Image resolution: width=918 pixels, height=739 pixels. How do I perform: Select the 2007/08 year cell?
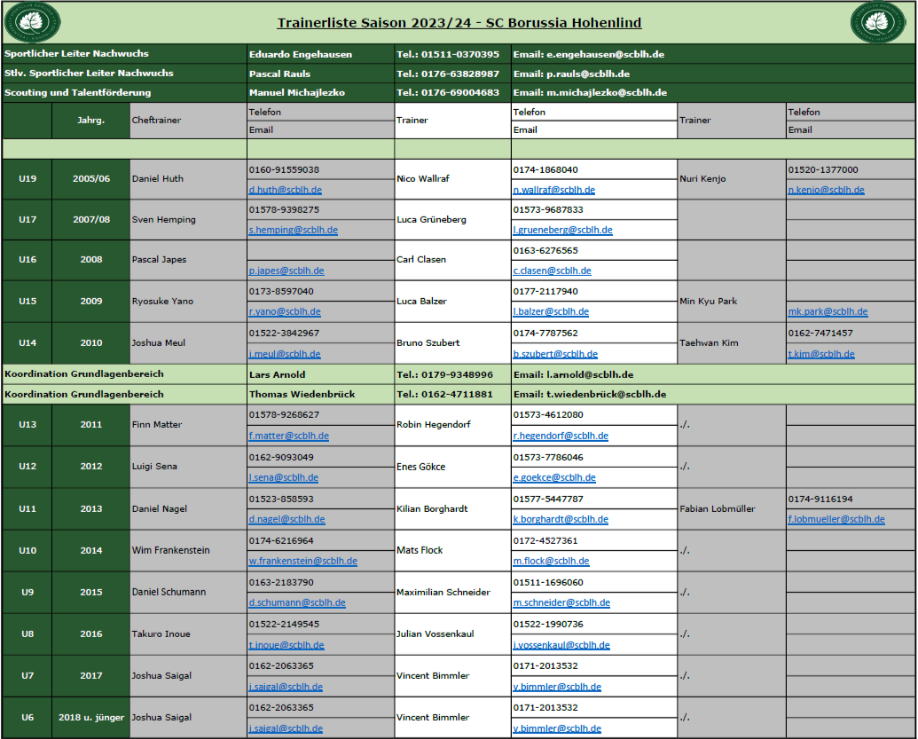coord(91,220)
